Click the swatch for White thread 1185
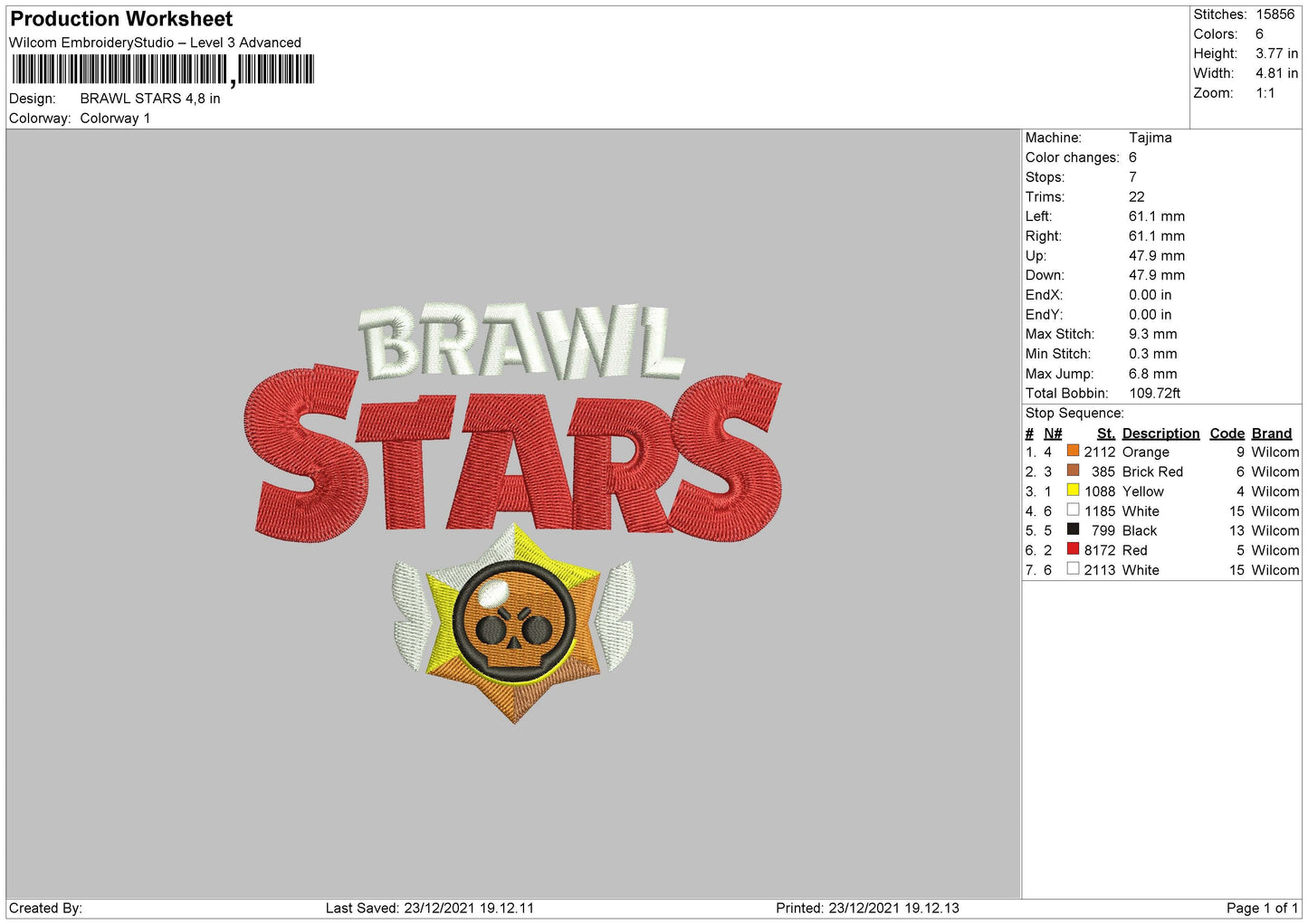Image resolution: width=1308 pixels, height=924 pixels. coord(1073,510)
